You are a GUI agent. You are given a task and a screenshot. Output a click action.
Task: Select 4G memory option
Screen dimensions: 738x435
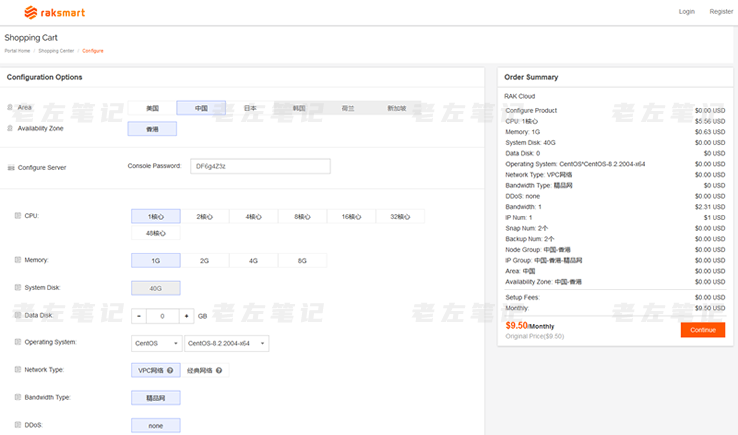(x=253, y=260)
